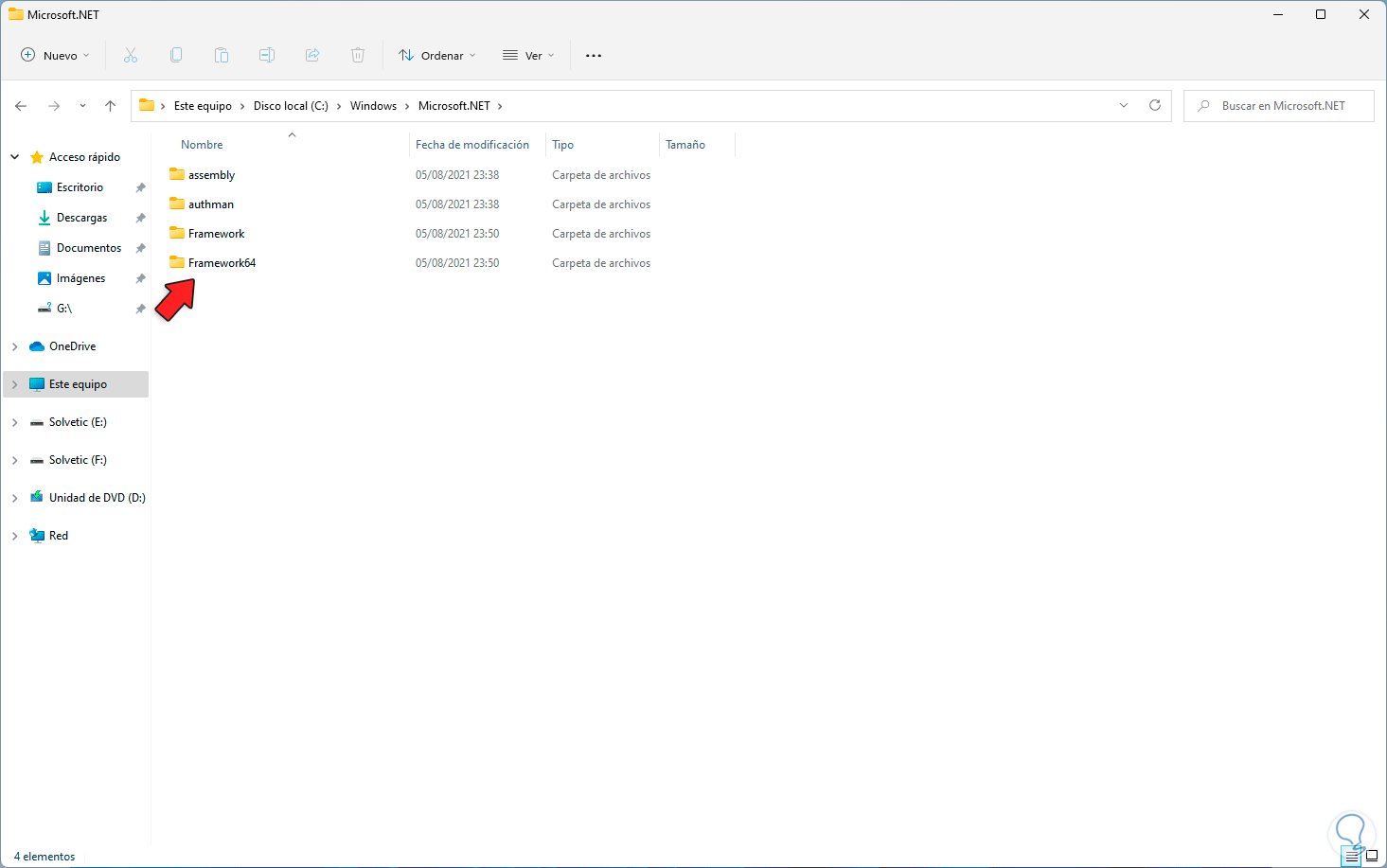The image size is (1387, 868).
Task: Sort by the Tipo column header
Action: 563,145
